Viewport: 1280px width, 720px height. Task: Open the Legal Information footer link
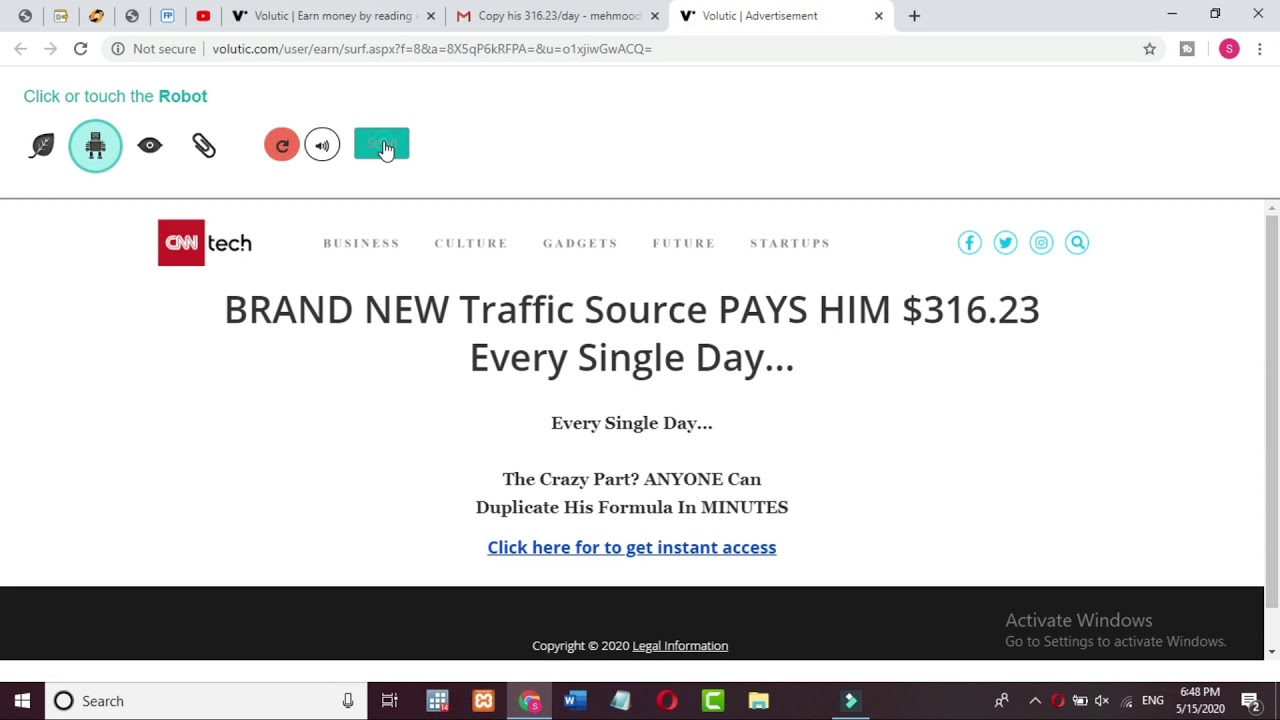pyautogui.click(x=680, y=646)
